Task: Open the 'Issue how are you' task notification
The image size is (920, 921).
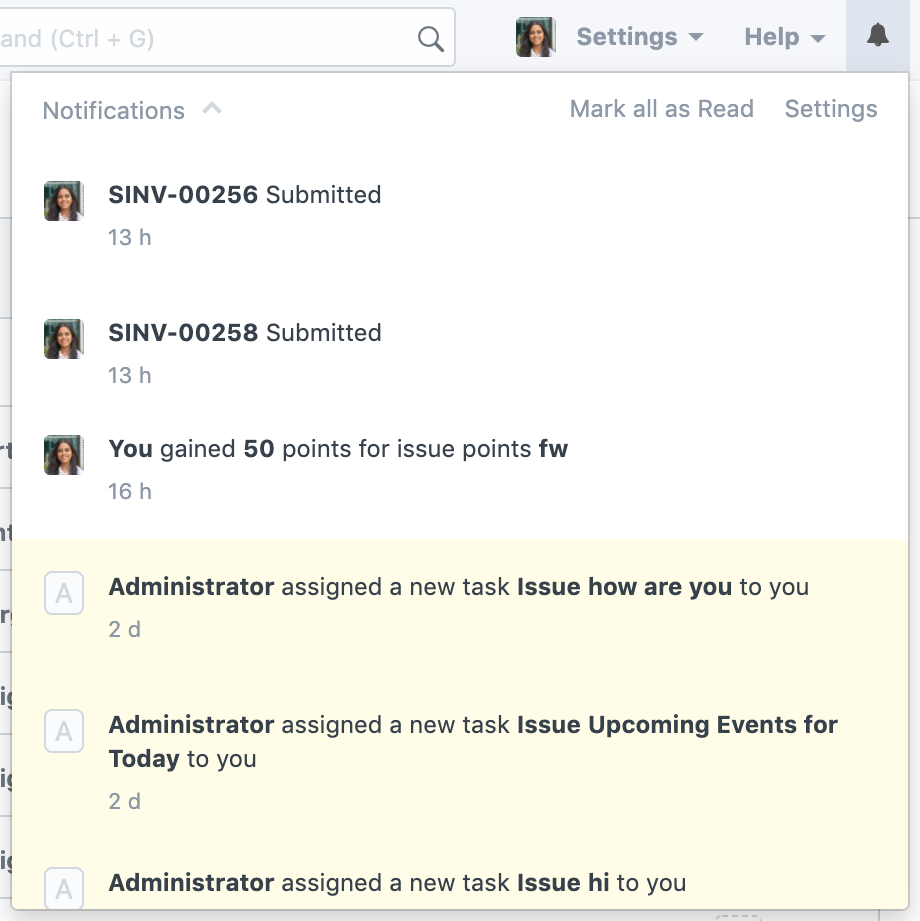Action: pos(458,587)
